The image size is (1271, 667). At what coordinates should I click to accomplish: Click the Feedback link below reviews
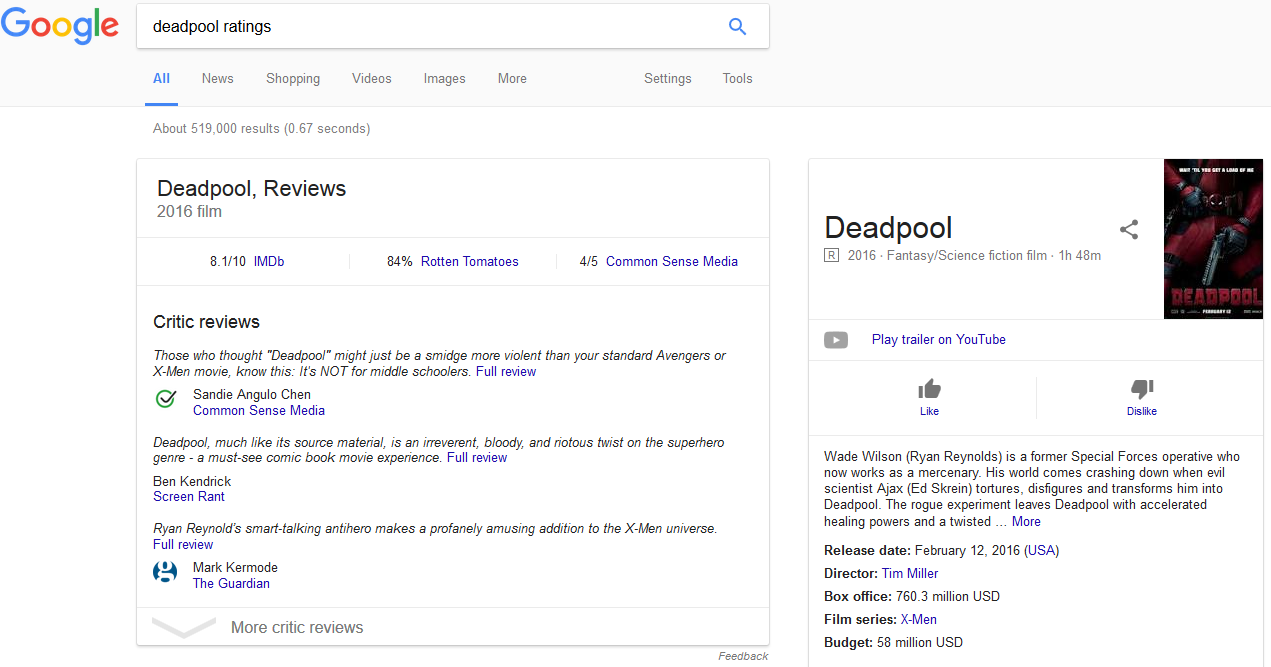pos(743,656)
